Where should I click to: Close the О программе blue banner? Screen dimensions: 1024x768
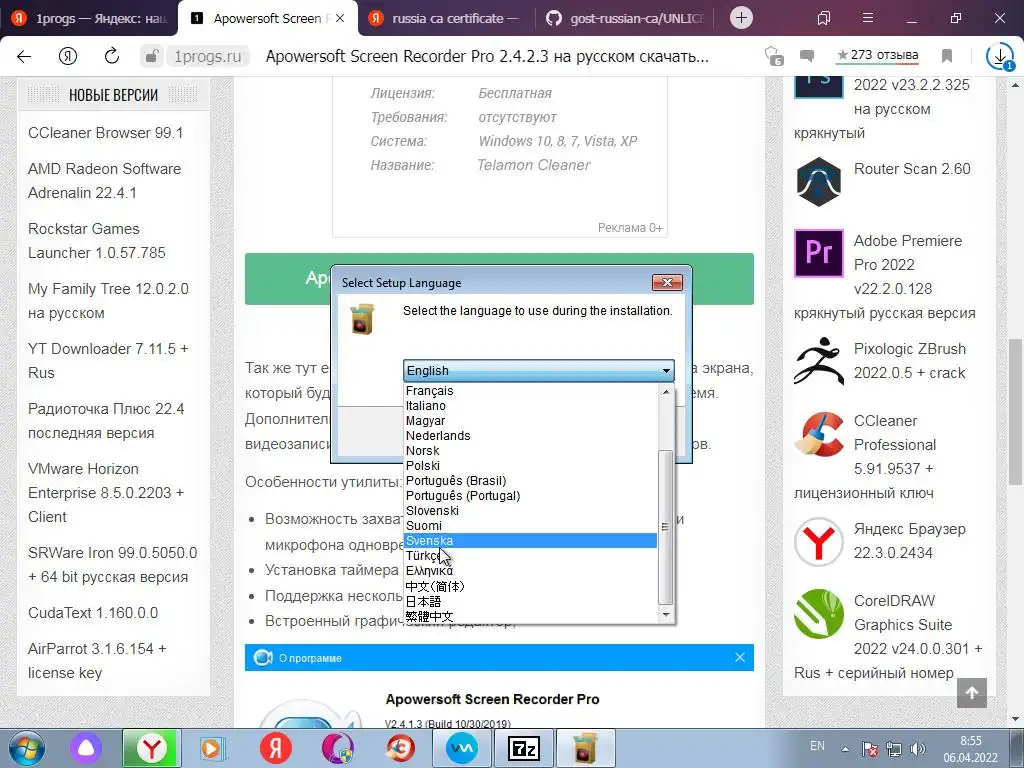739,657
